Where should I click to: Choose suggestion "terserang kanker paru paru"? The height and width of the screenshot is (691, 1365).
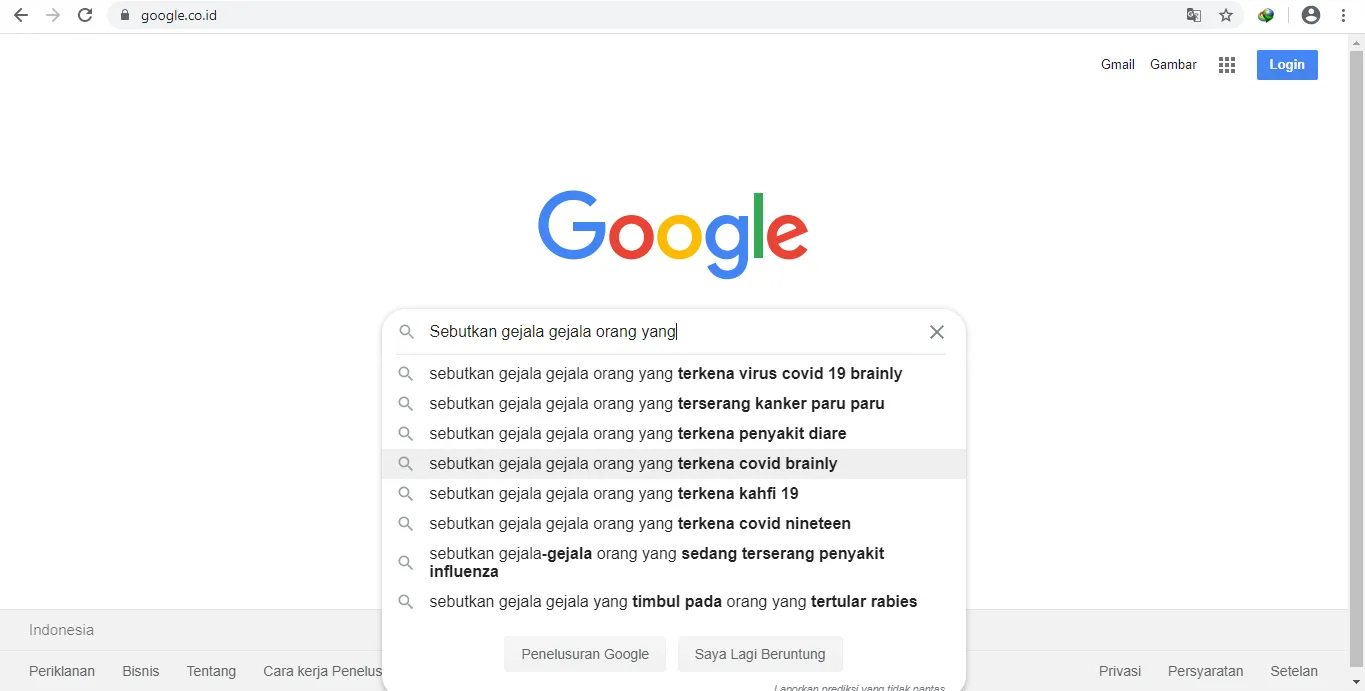click(x=656, y=404)
